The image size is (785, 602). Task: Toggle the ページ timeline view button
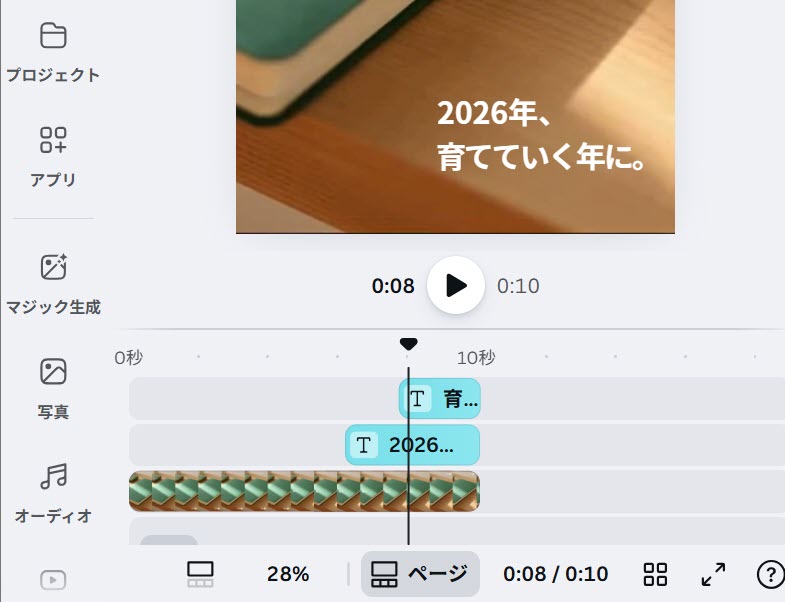tap(420, 574)
